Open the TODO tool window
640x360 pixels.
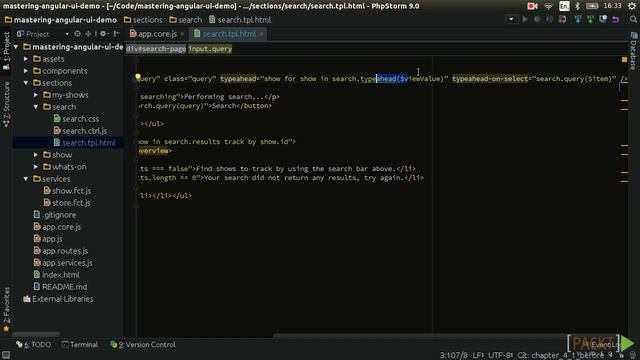pyautogui.click(x=33, y=344)
